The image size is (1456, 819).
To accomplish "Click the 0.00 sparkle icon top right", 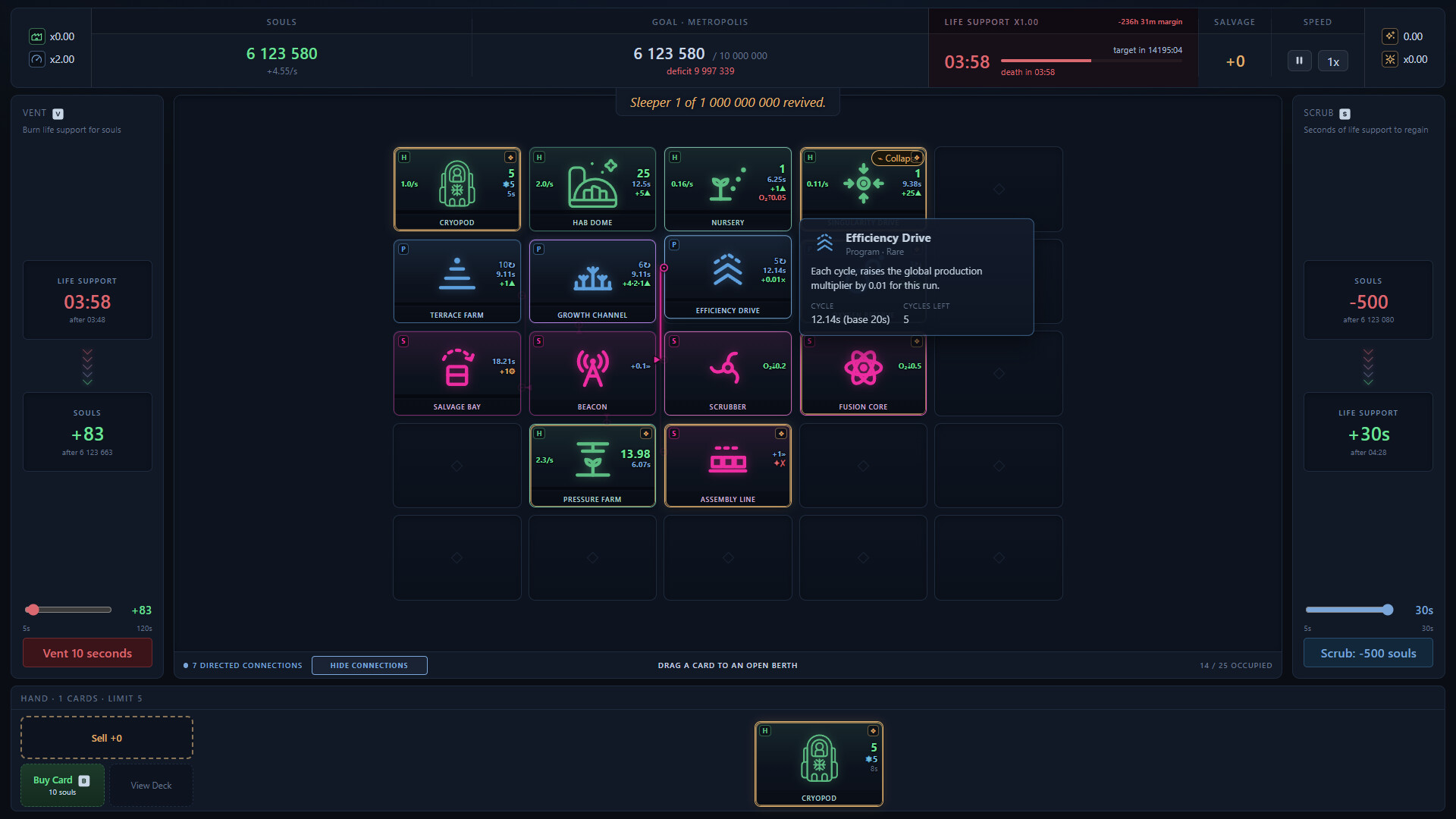I will (1390, 36).
